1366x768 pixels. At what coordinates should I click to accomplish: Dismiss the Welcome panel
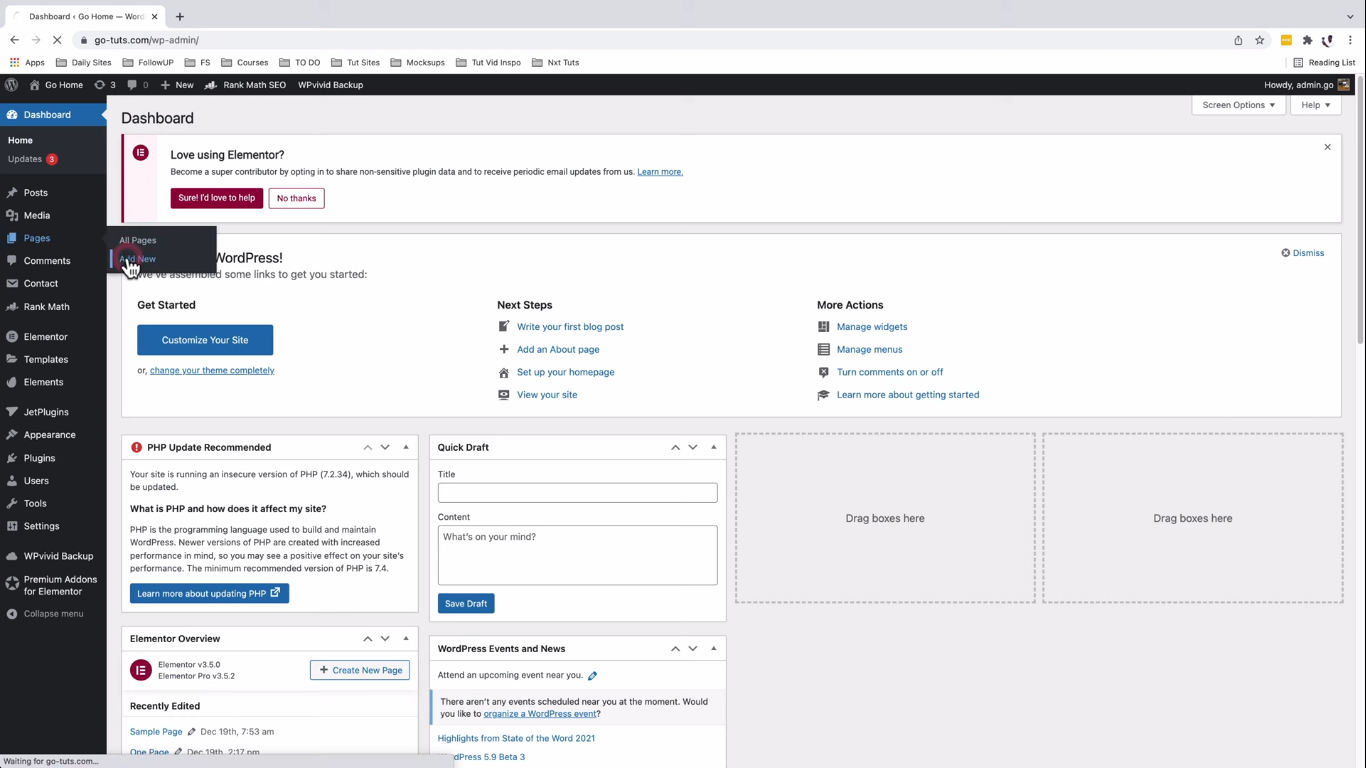coord(1303,253)
